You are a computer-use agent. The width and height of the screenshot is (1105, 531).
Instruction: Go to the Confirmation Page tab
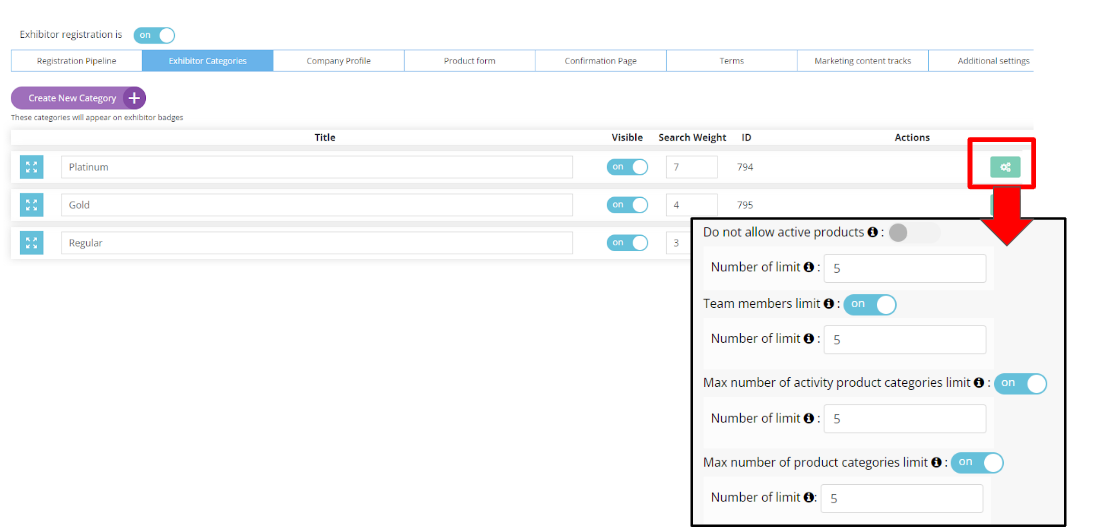(x=601, y=61)
